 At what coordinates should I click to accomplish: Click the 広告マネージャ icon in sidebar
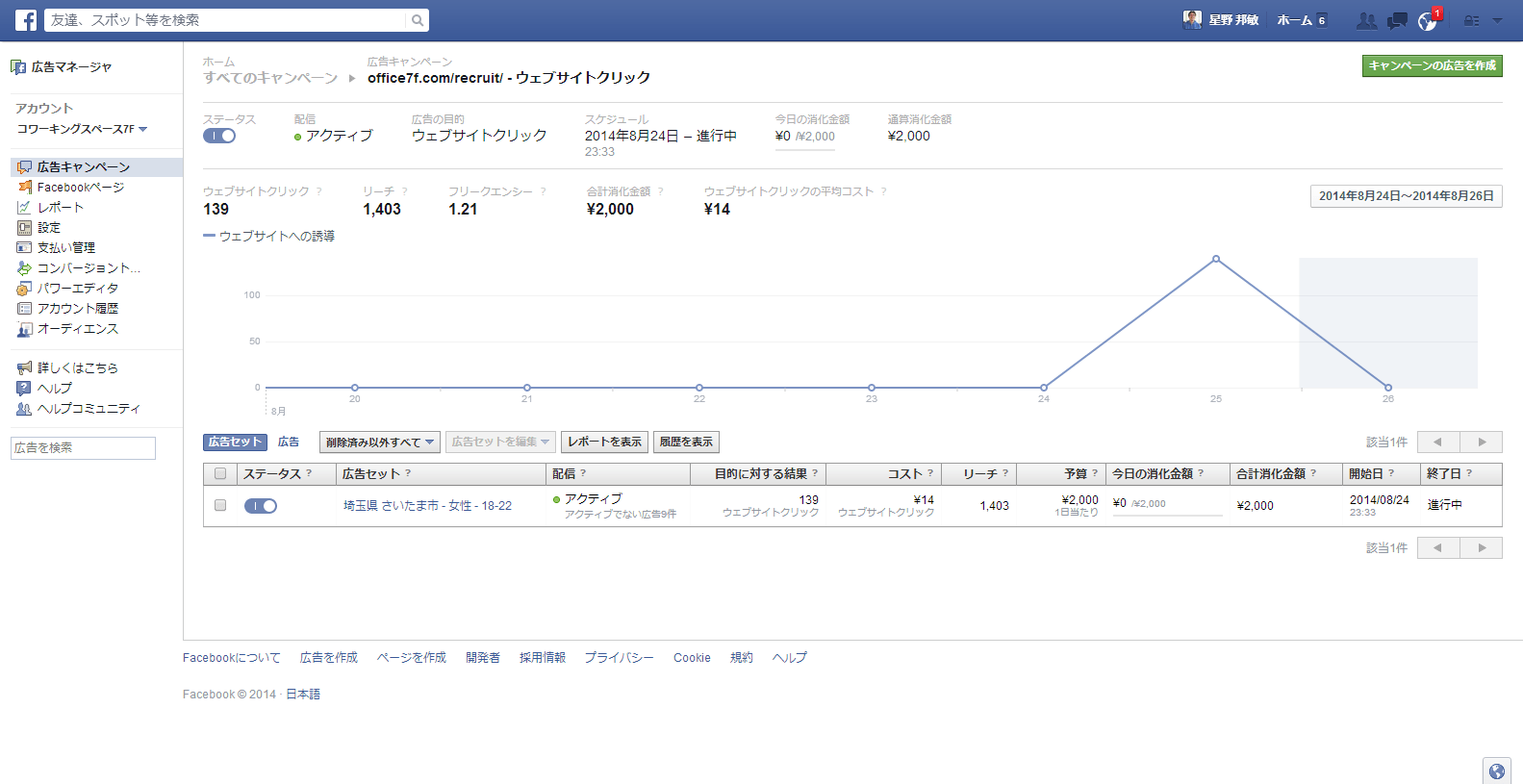pos(18,67)
